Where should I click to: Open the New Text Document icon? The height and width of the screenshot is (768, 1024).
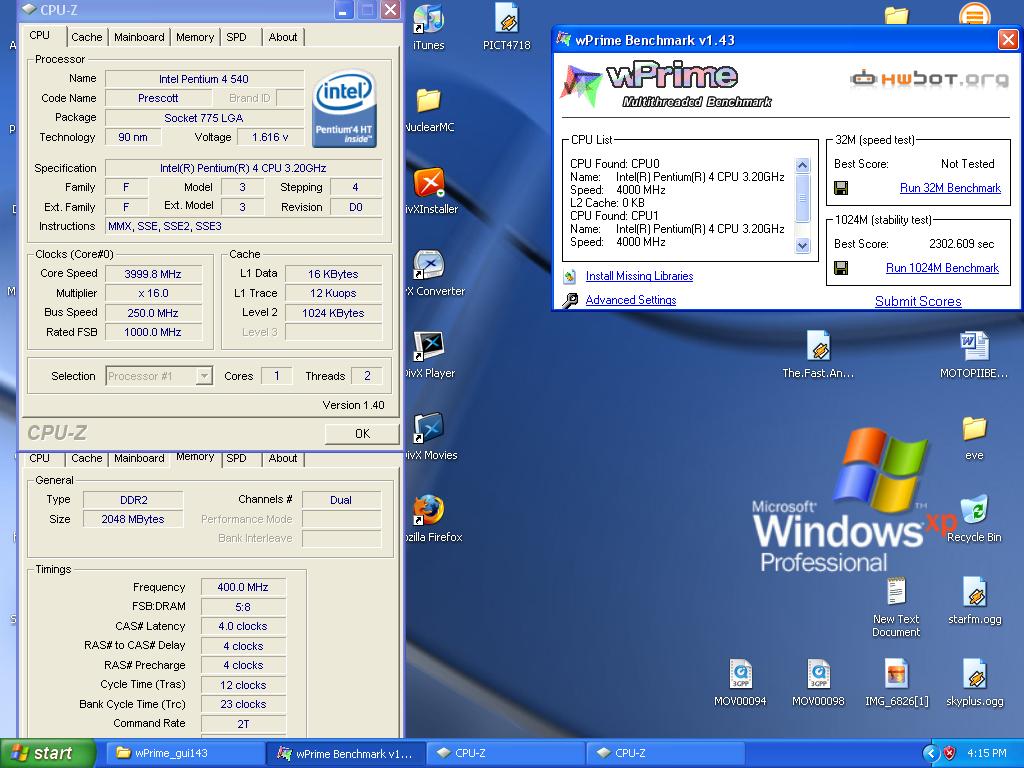coord(896,592)
